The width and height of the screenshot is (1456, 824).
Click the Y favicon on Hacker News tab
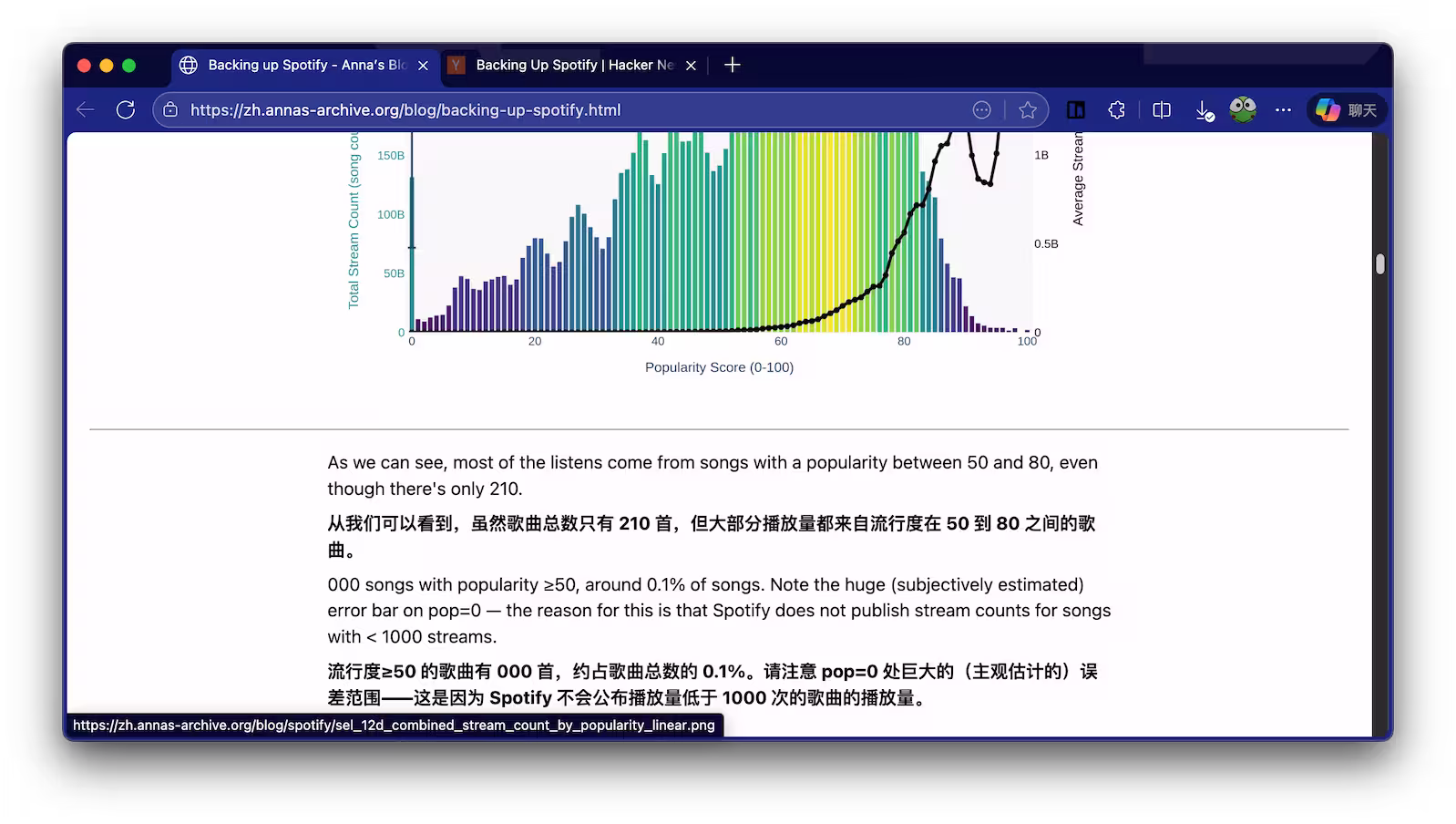[x=456, y=65]
